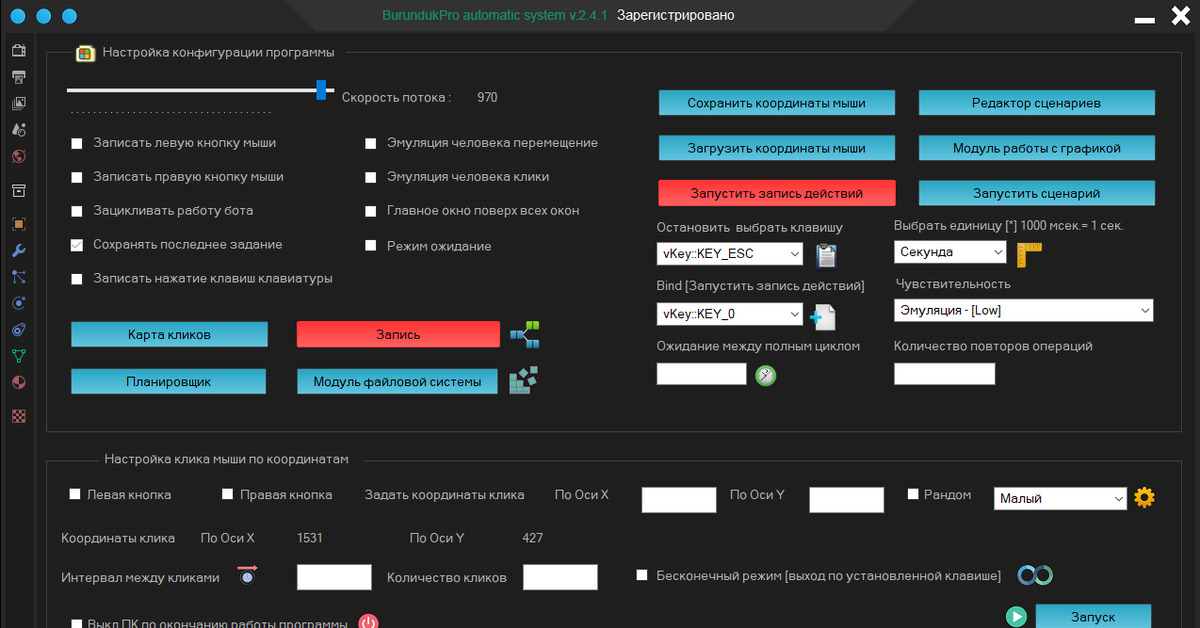The width and height of the screenshot is (1200, 628).
Task: Click Сохранить координаты мыши button
Action: click(776, 103)
